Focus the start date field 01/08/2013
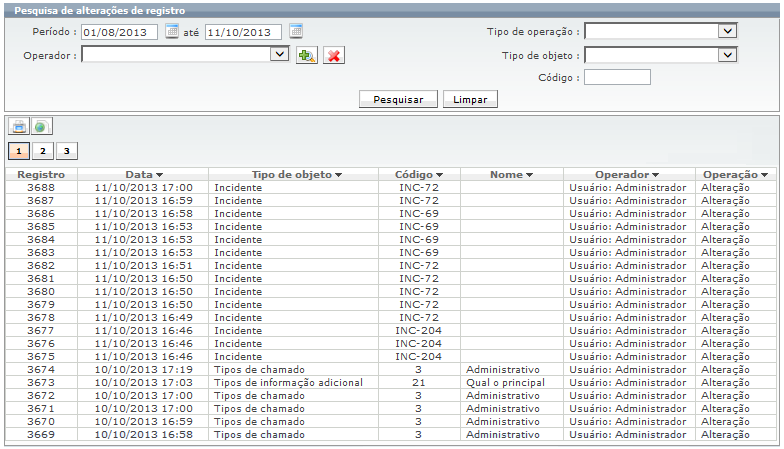784x449 pixels. (119, 32)
